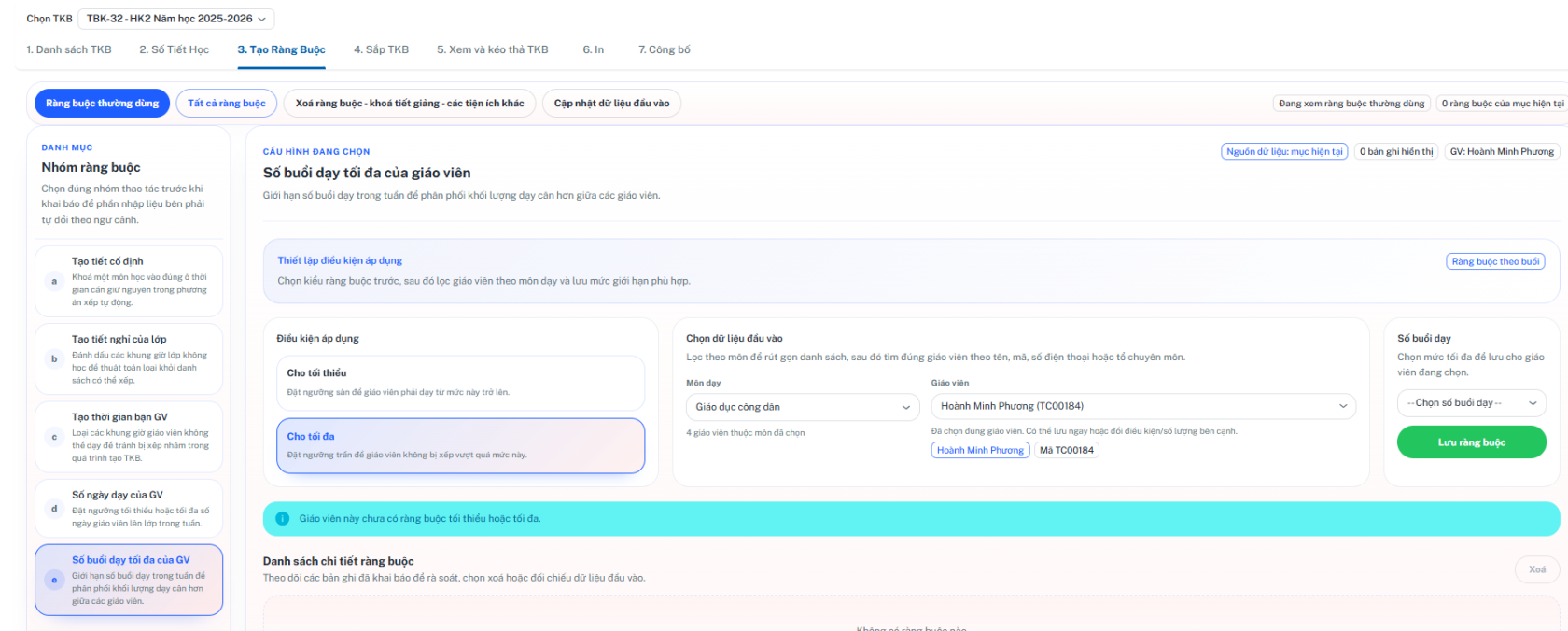Click the Thiết lập điều kiện áp dụng heading
Image resolution: width=1568 pixels, height=631 pixels.
(x=340, y=260)
